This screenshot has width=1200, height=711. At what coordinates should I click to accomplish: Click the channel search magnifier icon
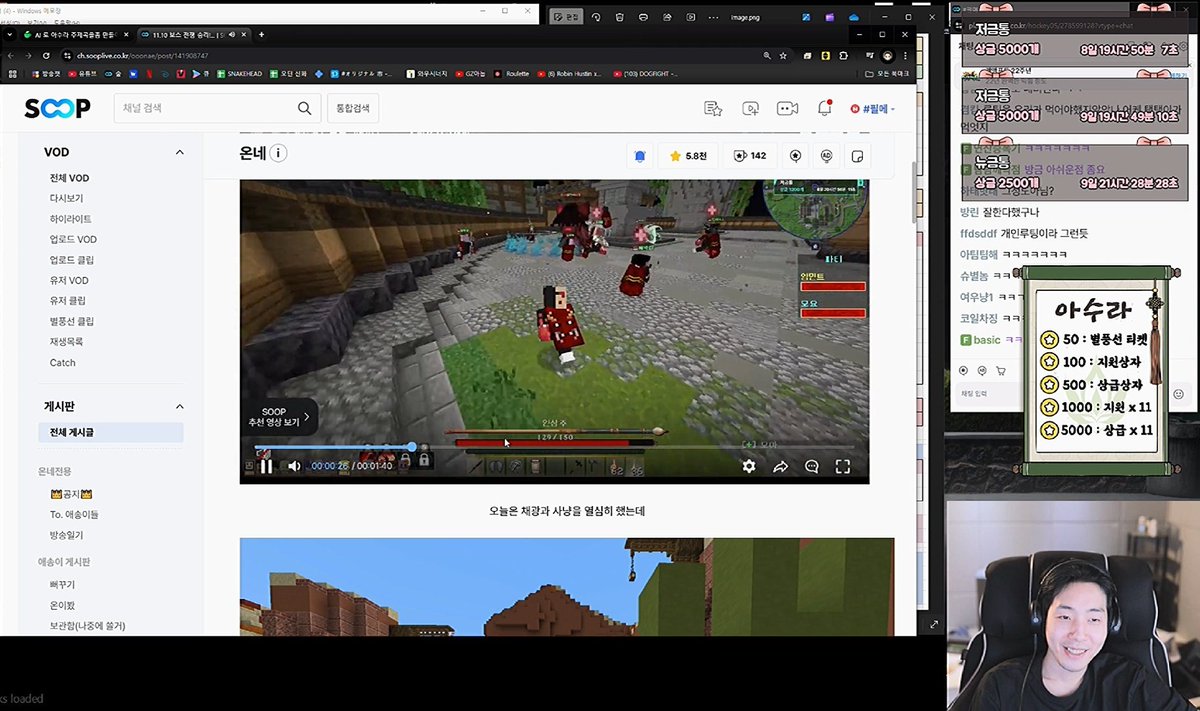pos(304,108)
